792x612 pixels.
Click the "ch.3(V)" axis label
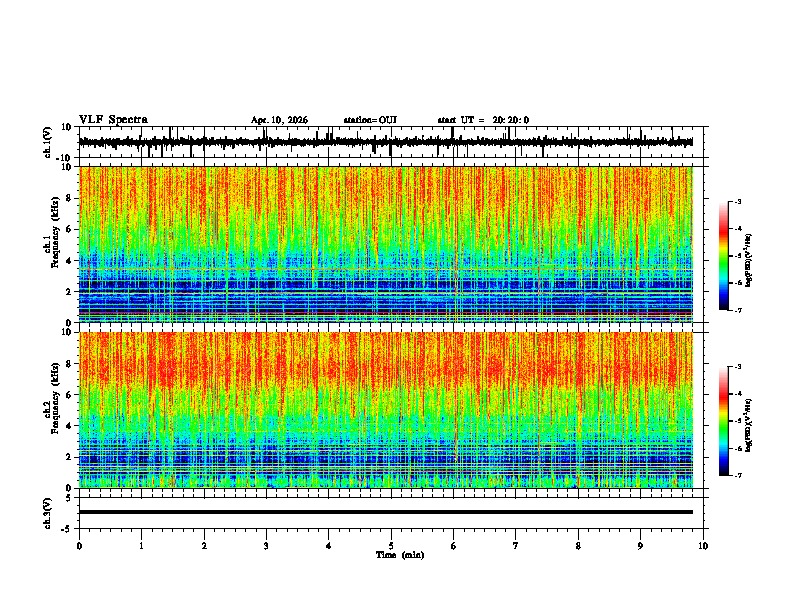(48, 513)
